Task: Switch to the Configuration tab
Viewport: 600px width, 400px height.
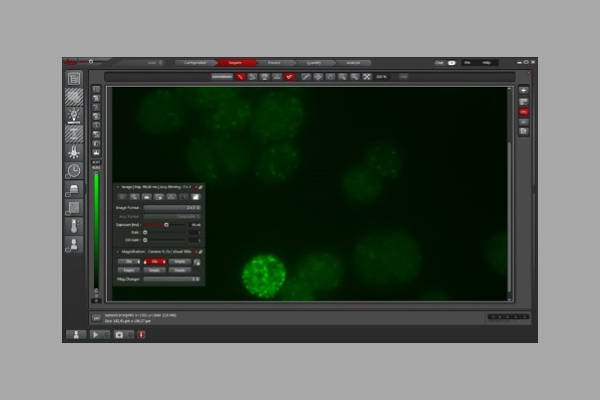Action: tap(195, 62)
